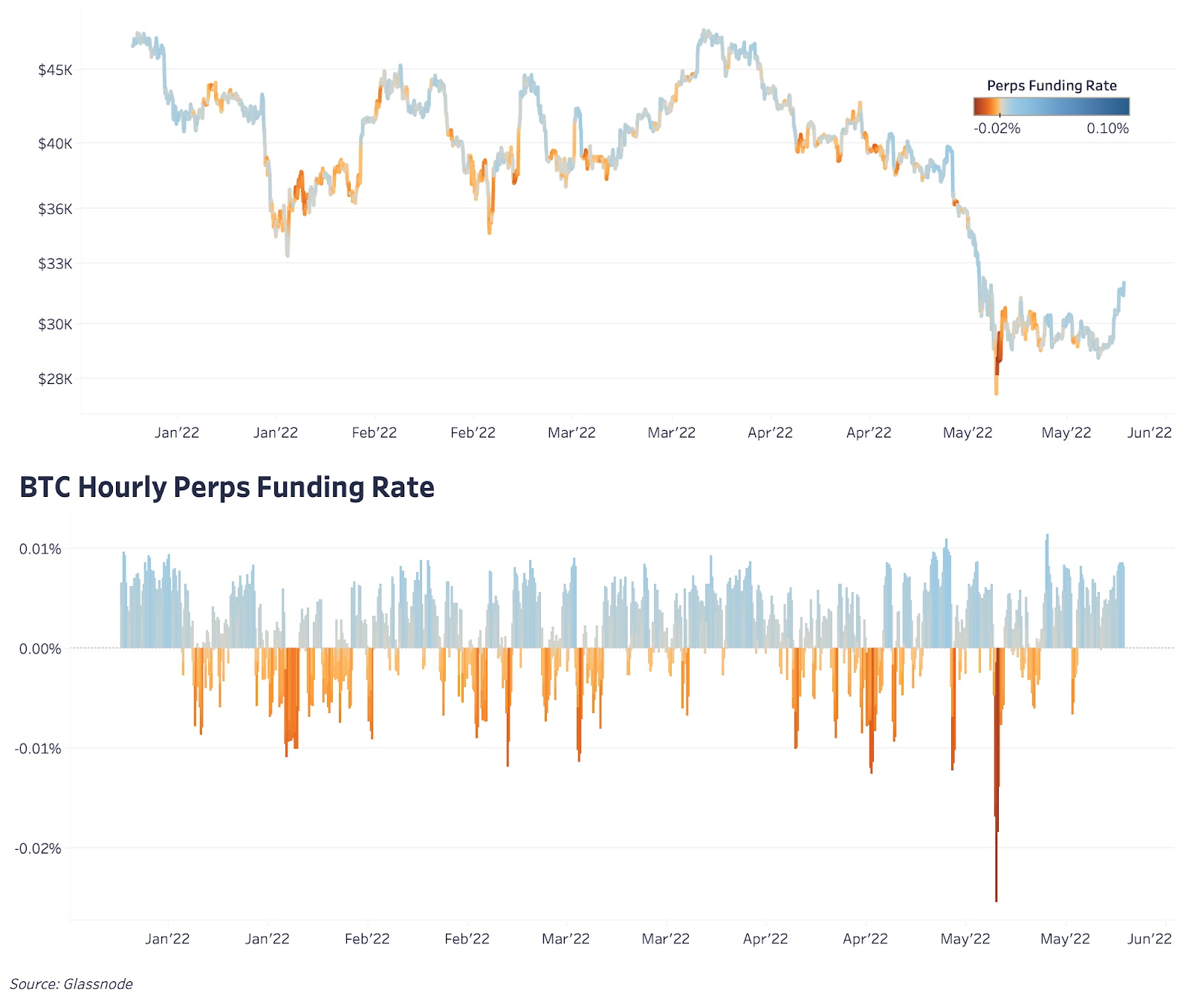Screen dimensions: 1189x1008
Task: Click the Perps Funding Rate color gradient bar
Action: [x=1051, y=106]
